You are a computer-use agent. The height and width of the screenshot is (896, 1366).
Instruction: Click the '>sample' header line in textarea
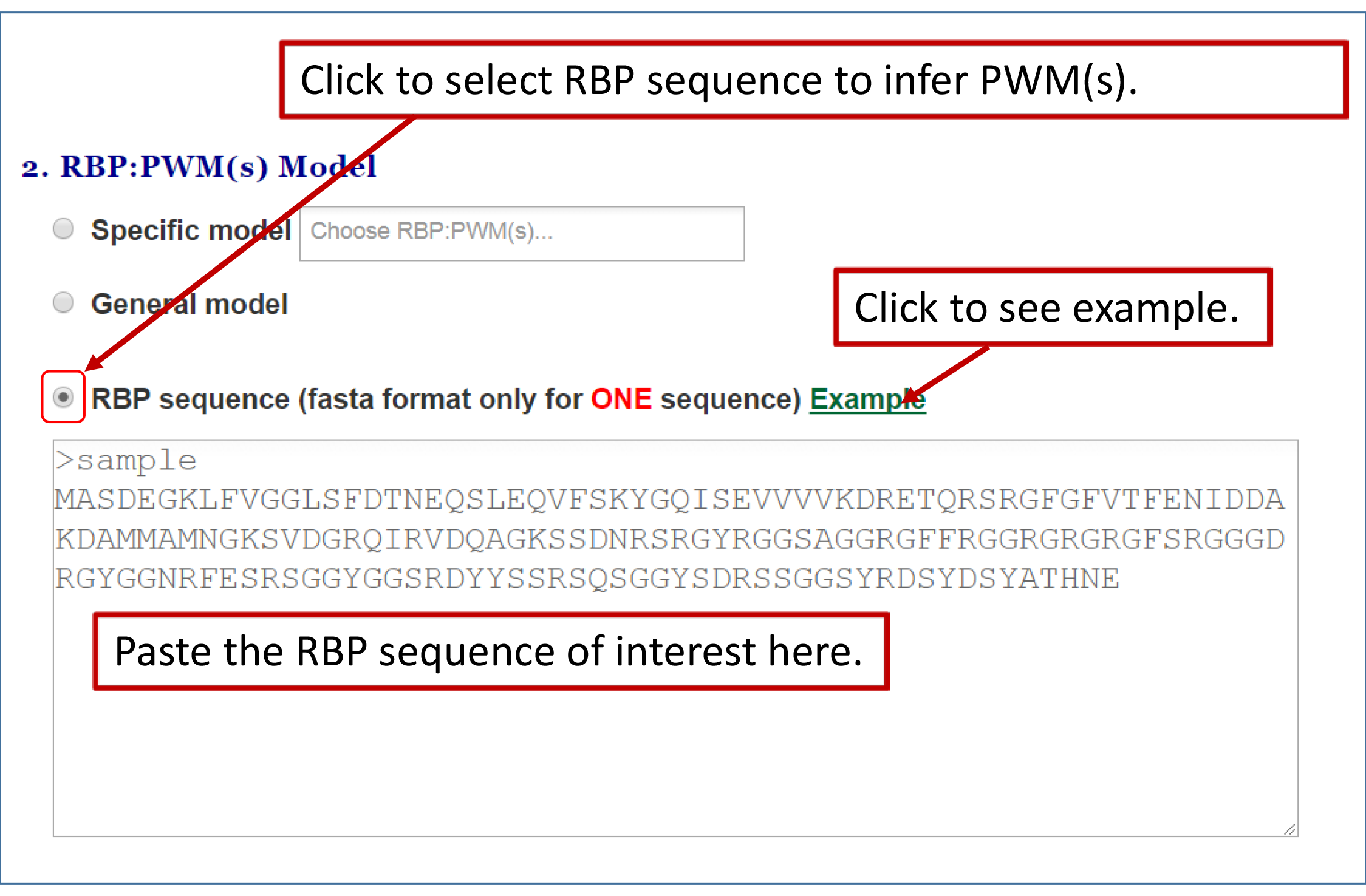(x=126, y=461)
